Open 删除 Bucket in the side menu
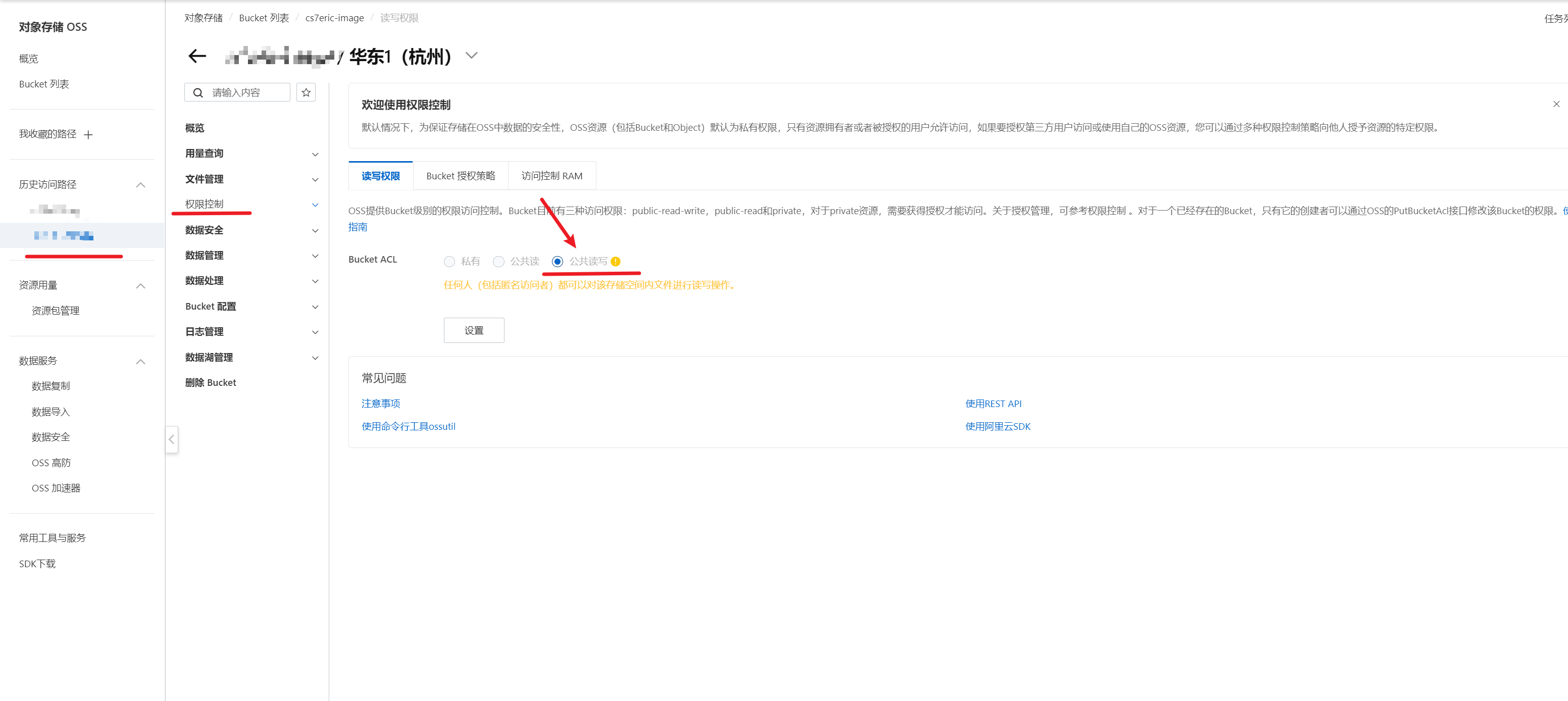 coord(211,383)
